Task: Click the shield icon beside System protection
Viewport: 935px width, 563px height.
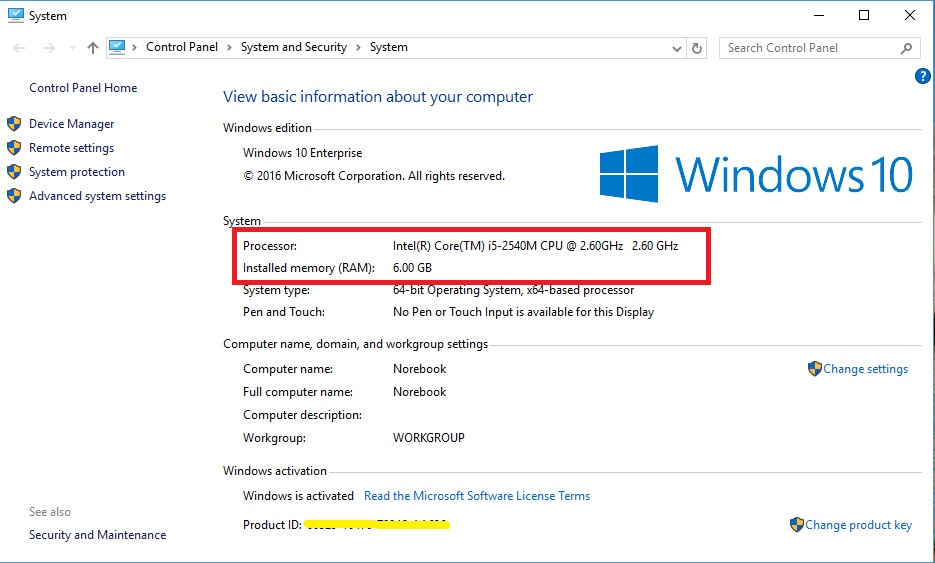Action: tap(14, 172)
